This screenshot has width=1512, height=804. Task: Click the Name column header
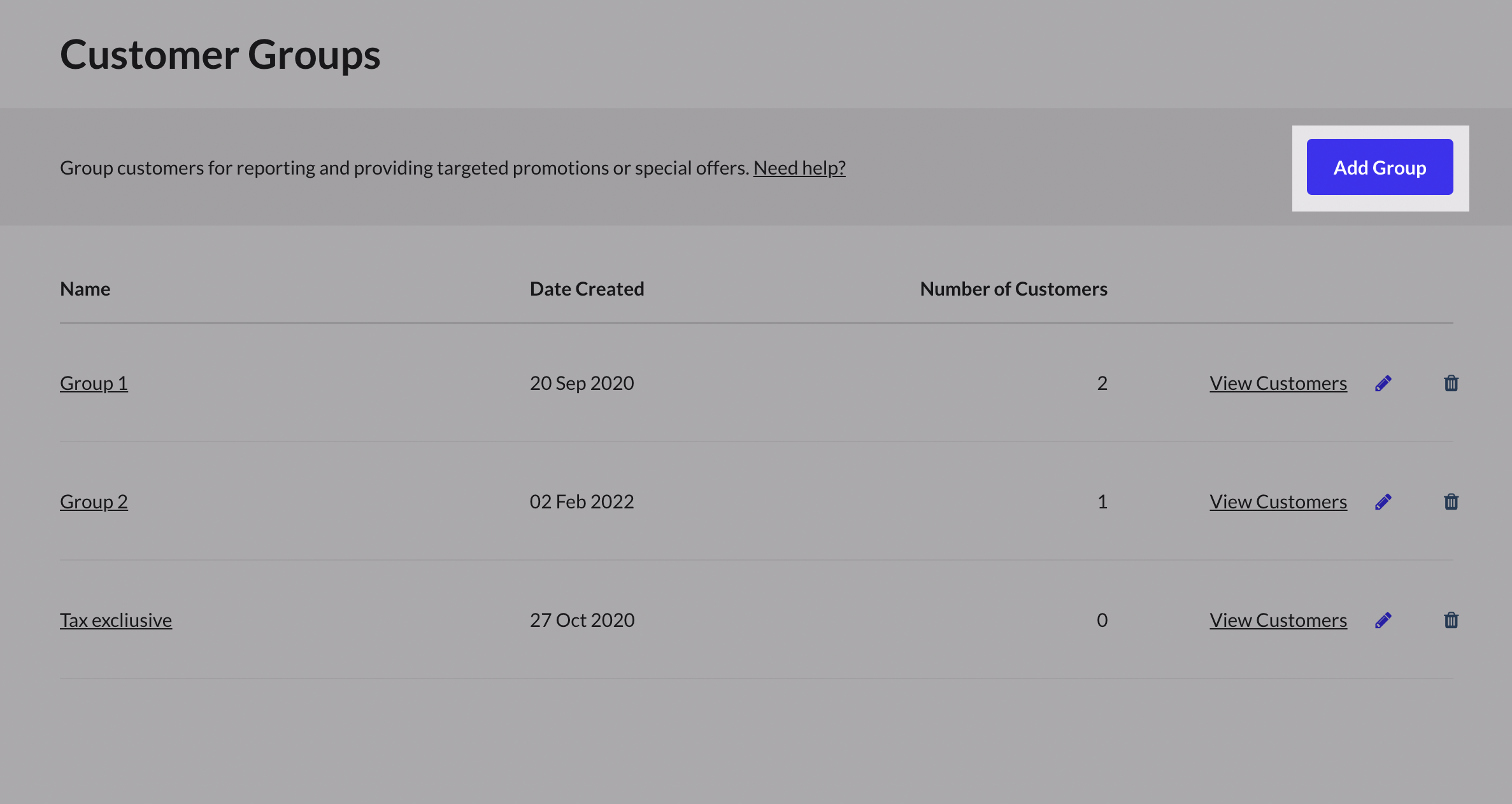click(85, 289)
